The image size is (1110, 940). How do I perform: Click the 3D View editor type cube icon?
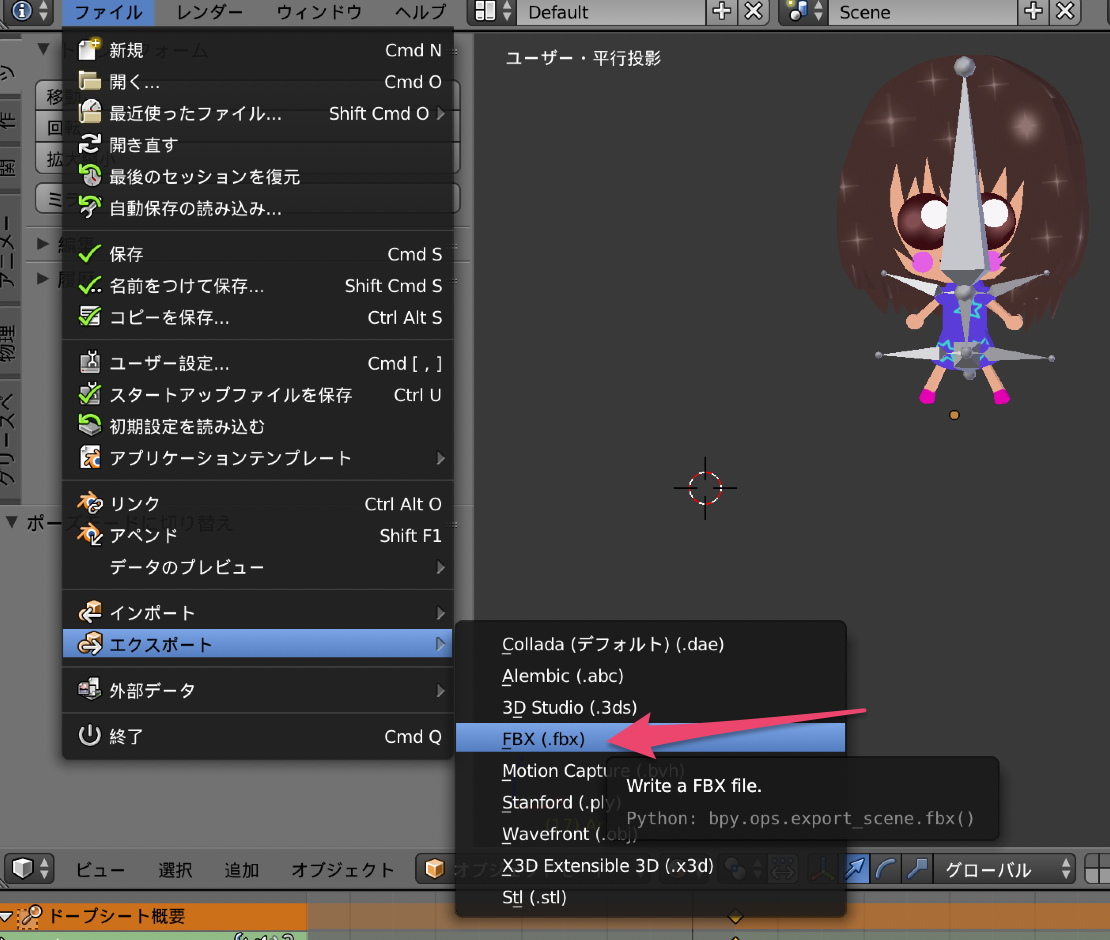[x=20, y=869]
